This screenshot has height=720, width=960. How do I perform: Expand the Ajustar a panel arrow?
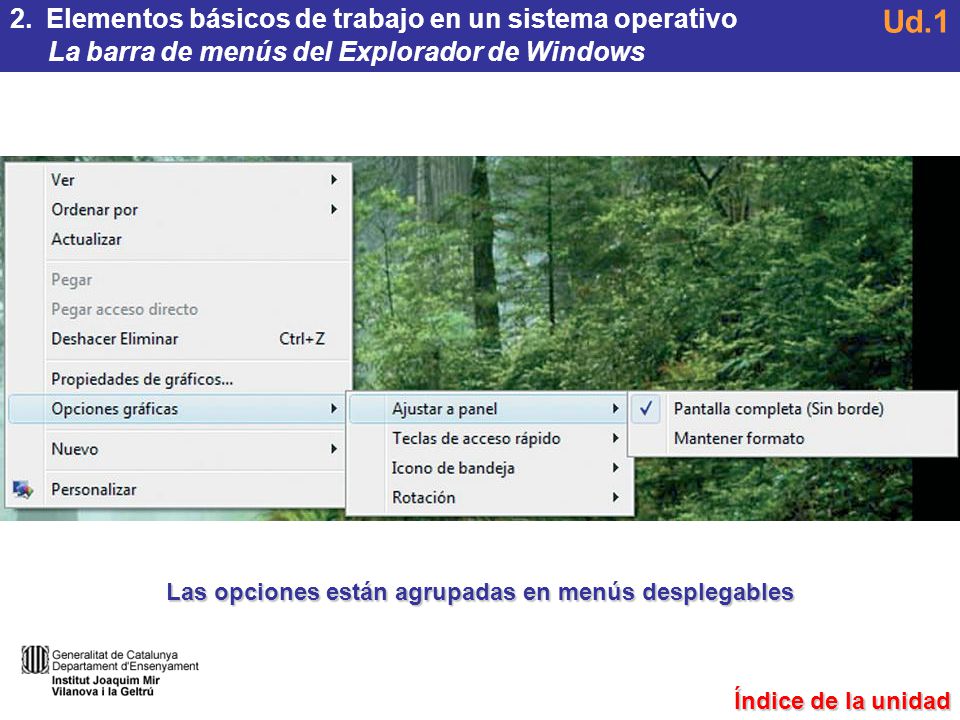tap(616, 408)
